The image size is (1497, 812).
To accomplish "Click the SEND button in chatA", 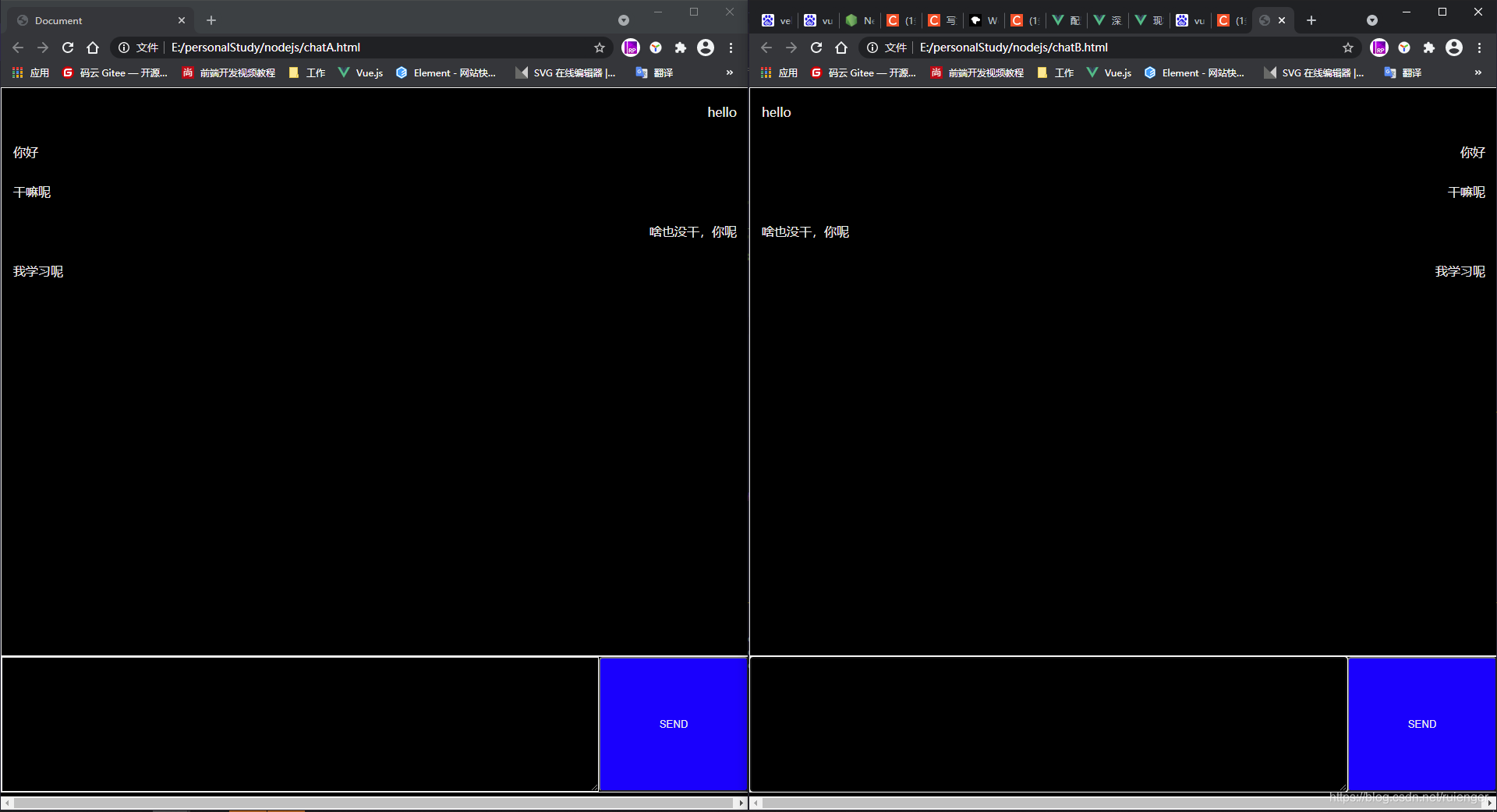I will point(674,724).
